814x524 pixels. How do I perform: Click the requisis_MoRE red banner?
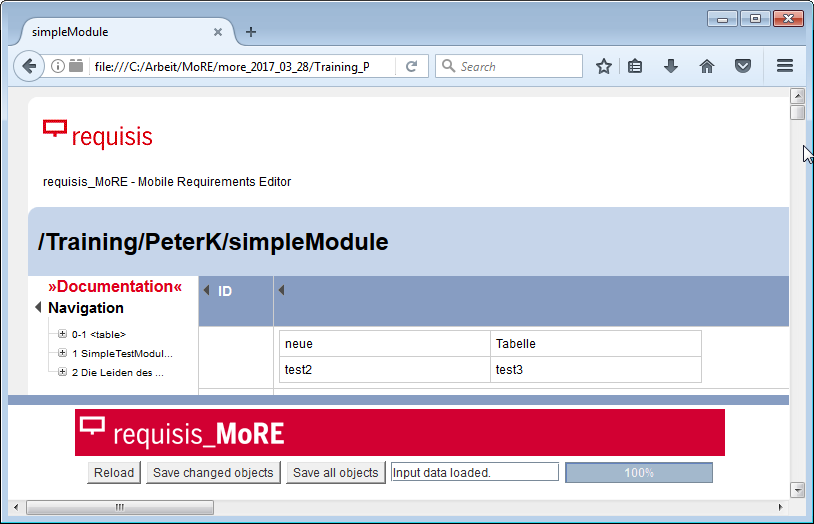click(x=400, y=433)
